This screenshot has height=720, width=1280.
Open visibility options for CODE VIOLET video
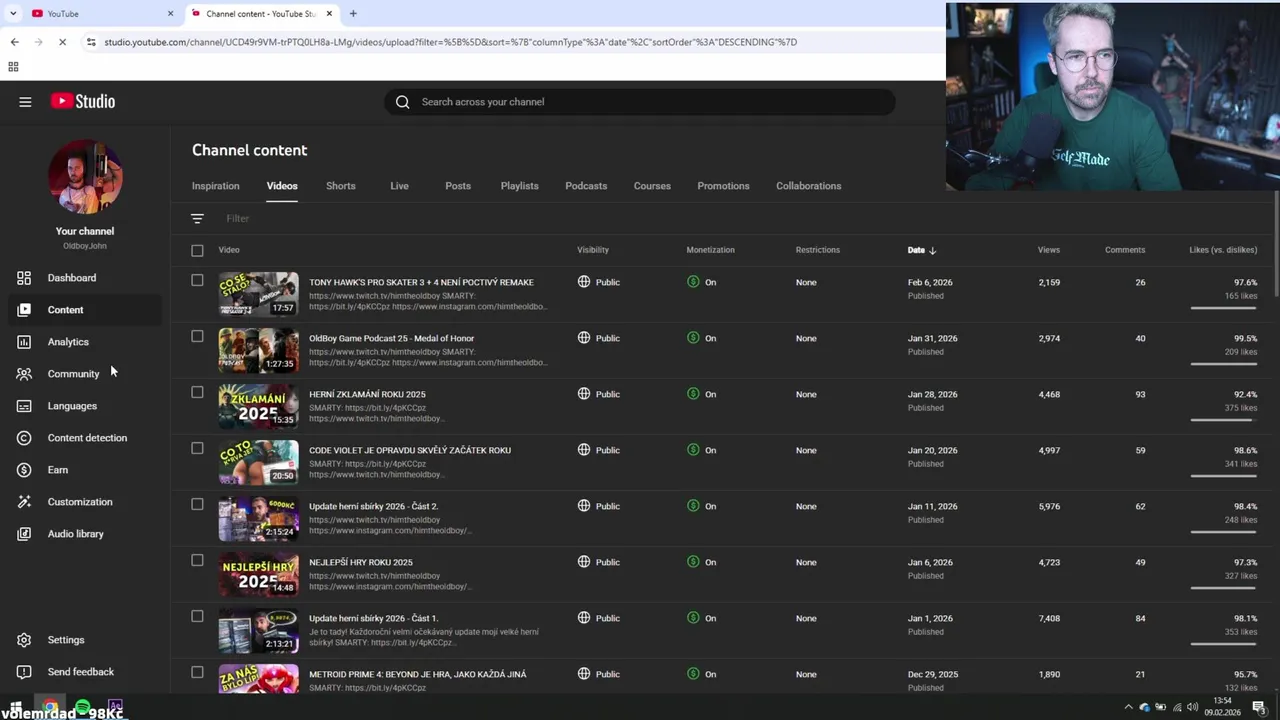click(599, 450)
